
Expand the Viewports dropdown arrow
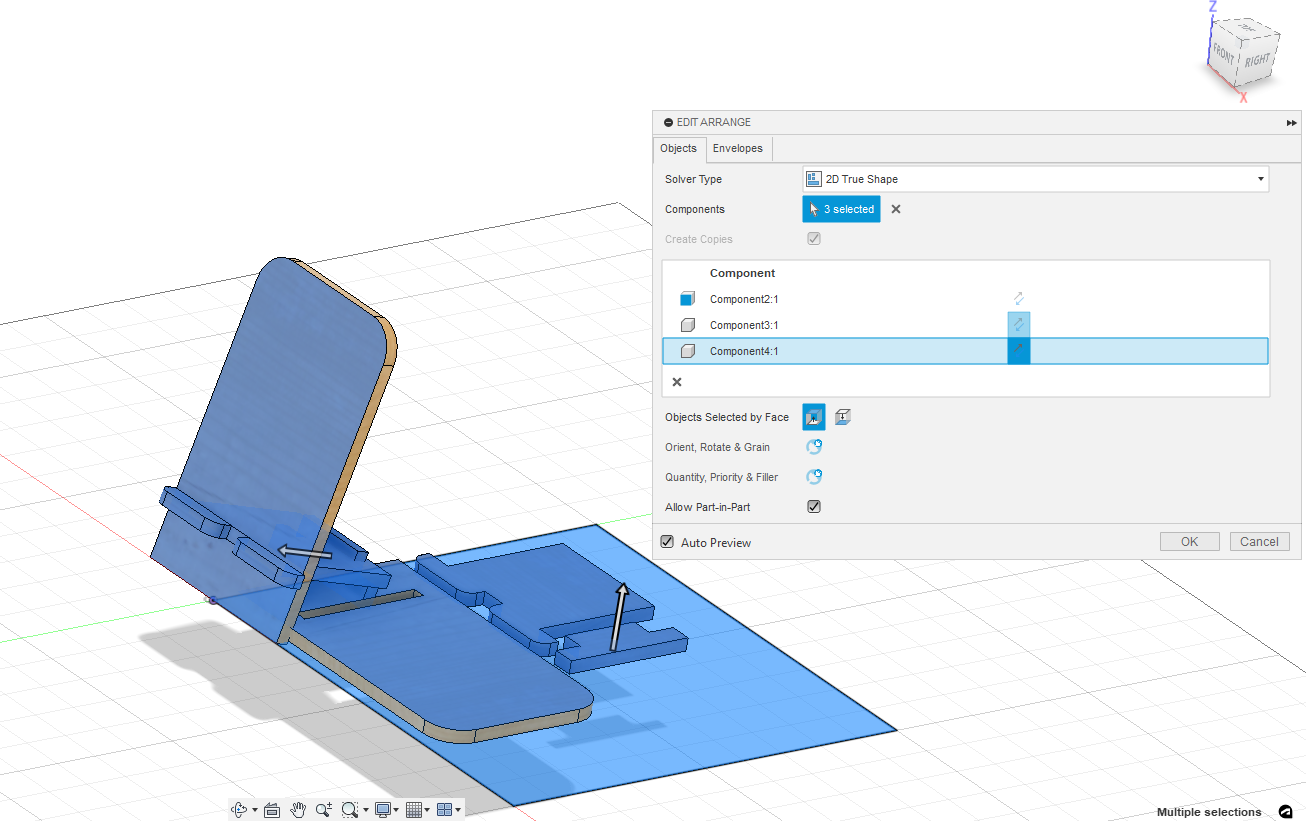[458, 810]
